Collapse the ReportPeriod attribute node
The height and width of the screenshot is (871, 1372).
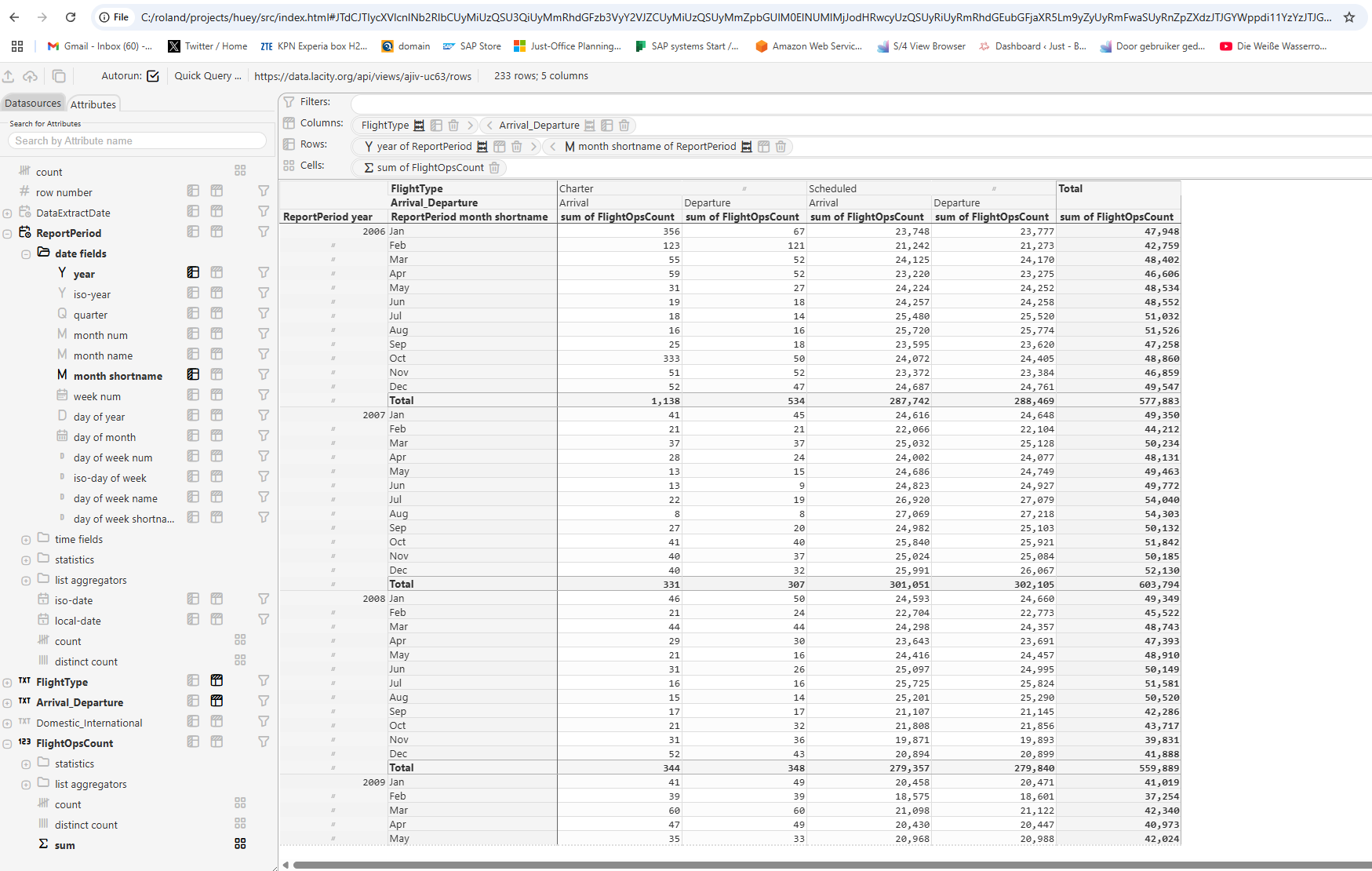(x=7, y=234)
